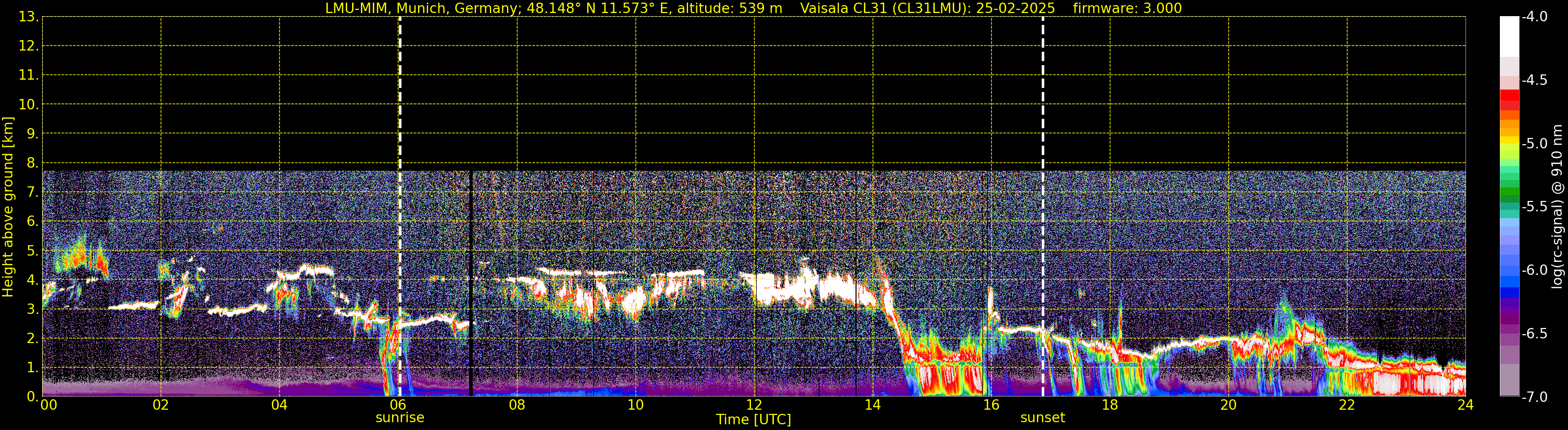Click the time axis tick label '06'
The width and height of the screenshot is (1568, 430).
398,405
